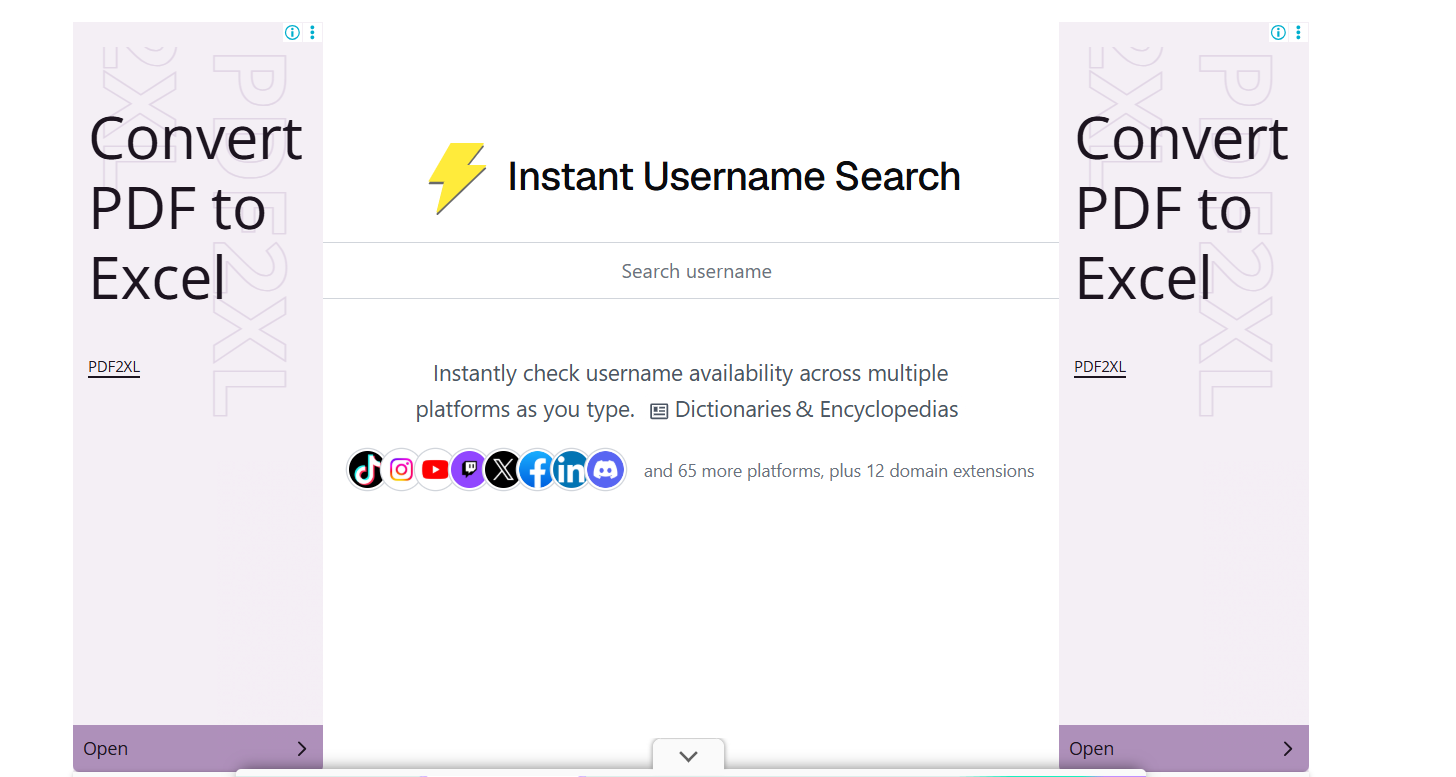This screenshot has height=777, width=1456.
Task: Click the Facebook platform icon
Action: 537,470
